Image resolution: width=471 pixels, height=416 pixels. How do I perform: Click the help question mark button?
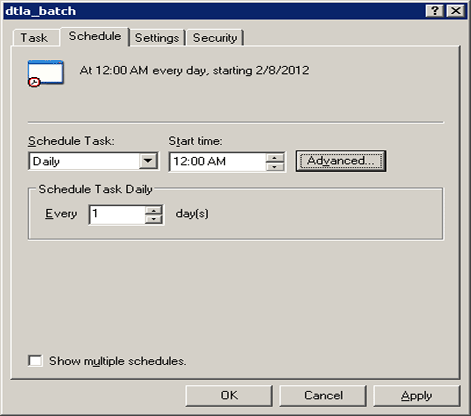pyautogui.click(x=435, y=11)
